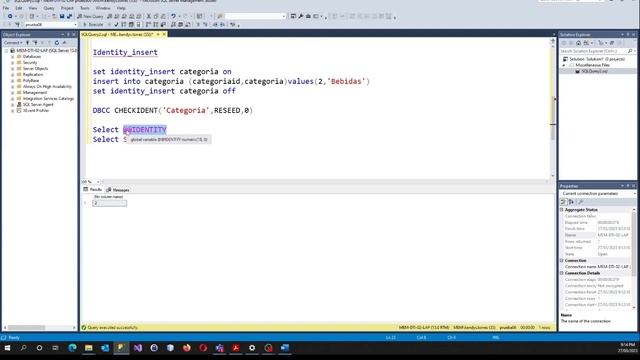Select SQLQuery2.sql file in Solution Explorer
The height and width of the screenshot is (360, 640).
click(594, 71)
